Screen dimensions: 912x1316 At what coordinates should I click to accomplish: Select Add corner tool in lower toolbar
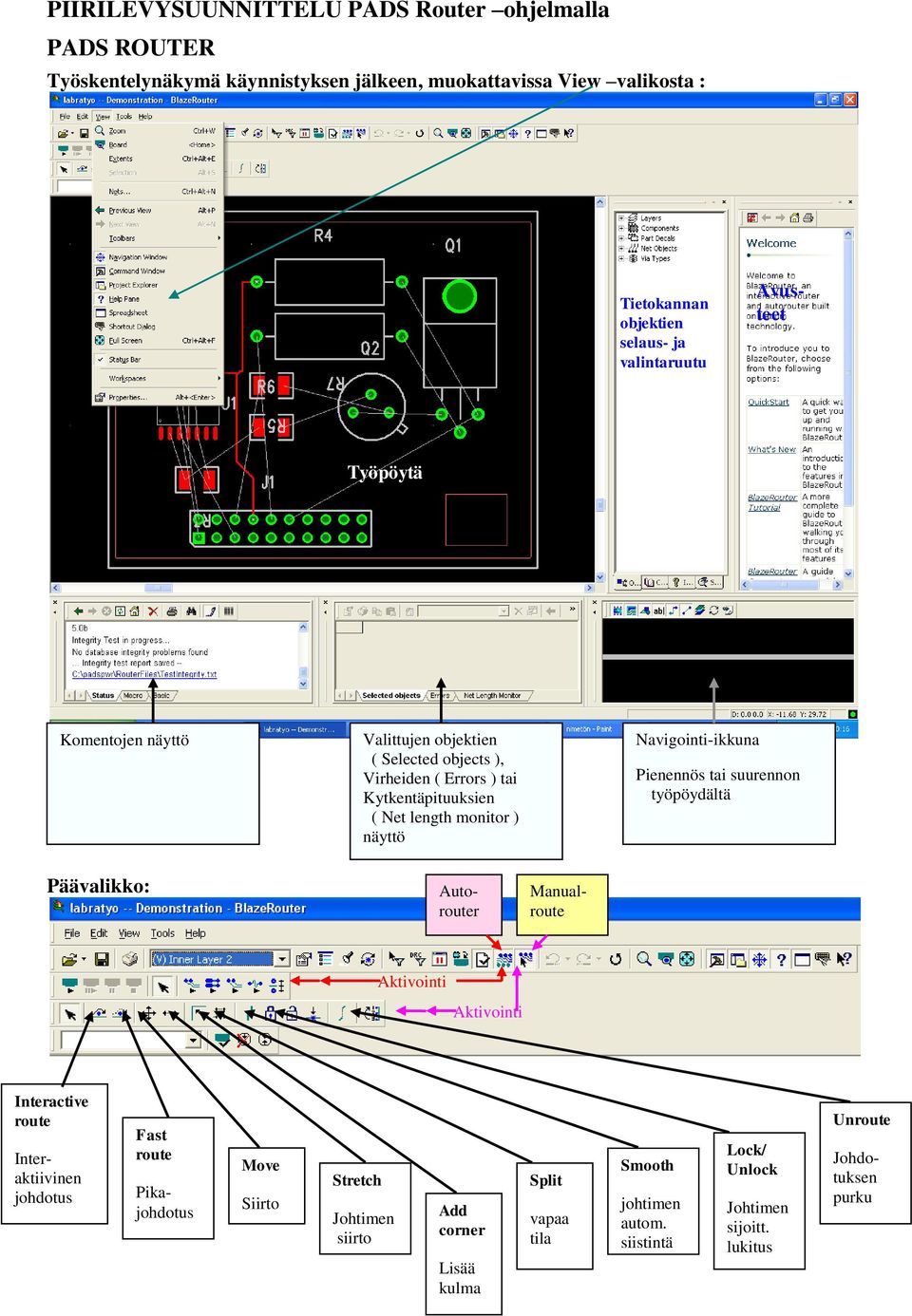pyautogui.click(x=199, y=1014)
